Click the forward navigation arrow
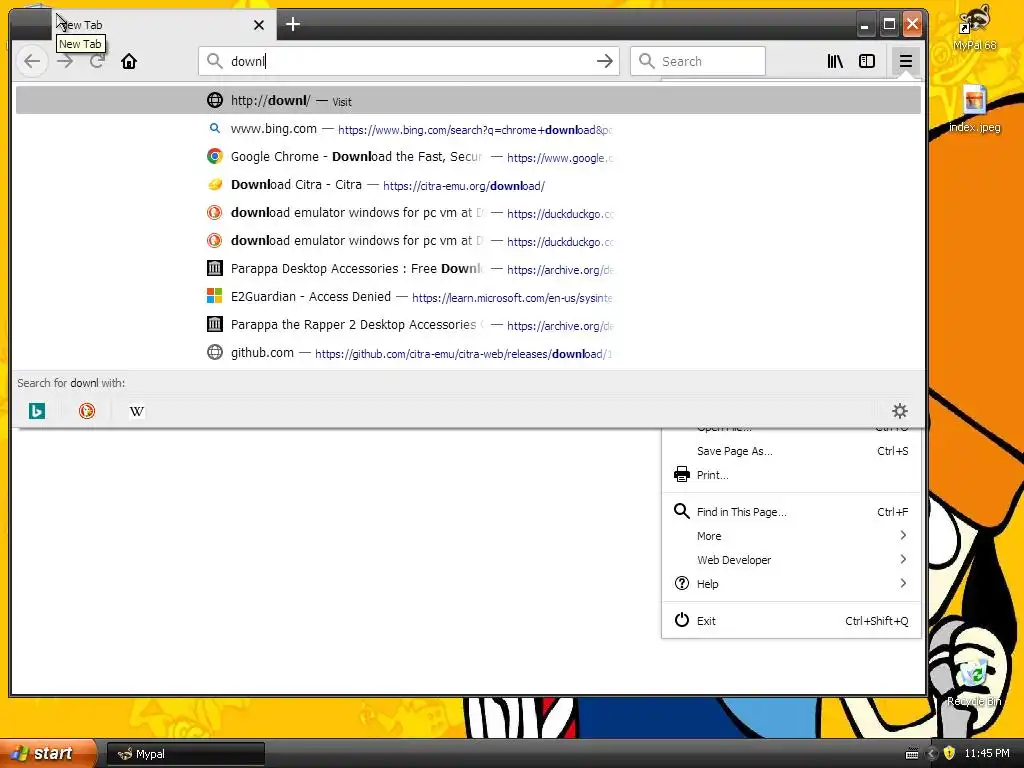Viewport: 1024px width, 768px height. [65, 61]
